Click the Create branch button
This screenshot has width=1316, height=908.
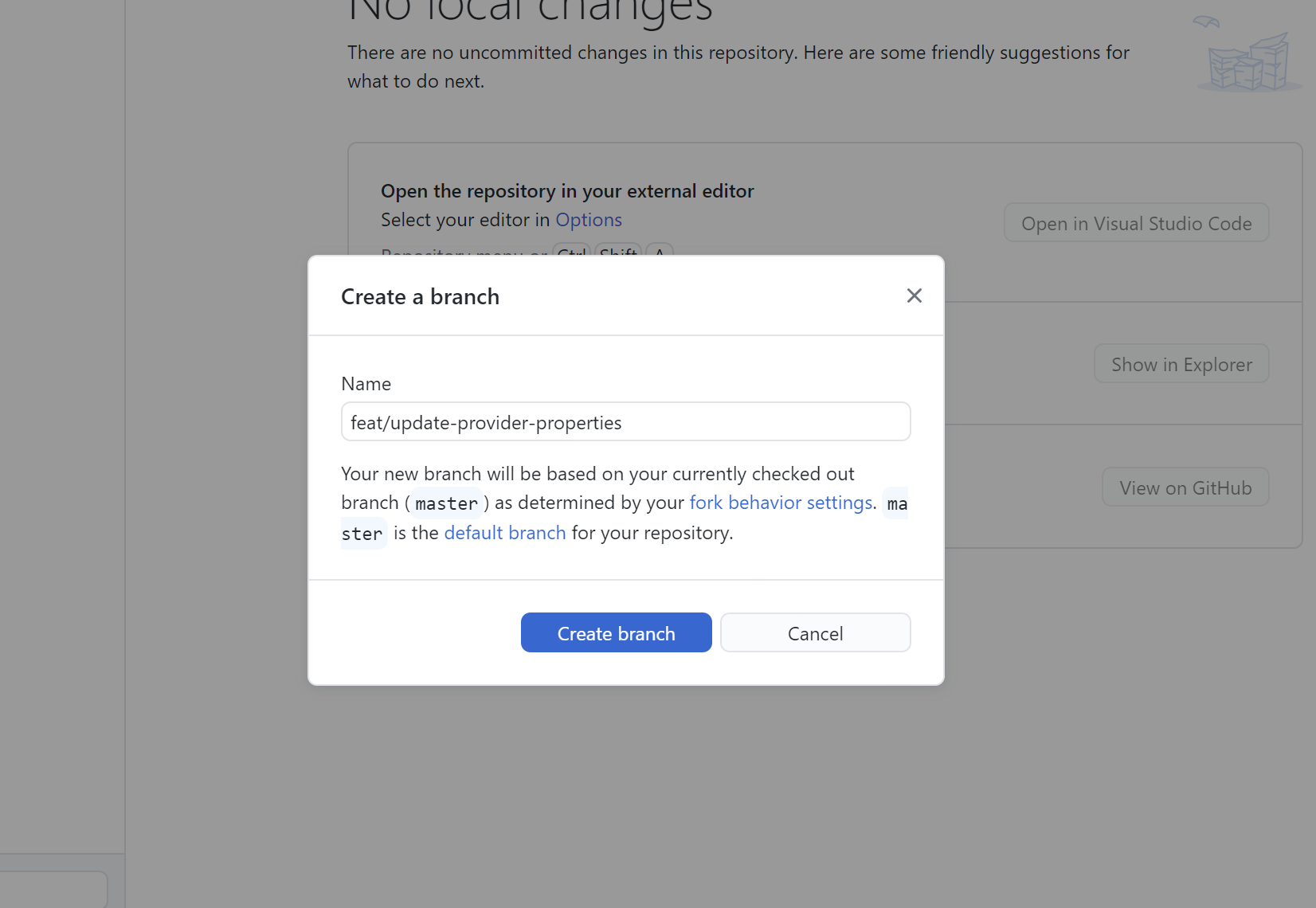[616, 632]
